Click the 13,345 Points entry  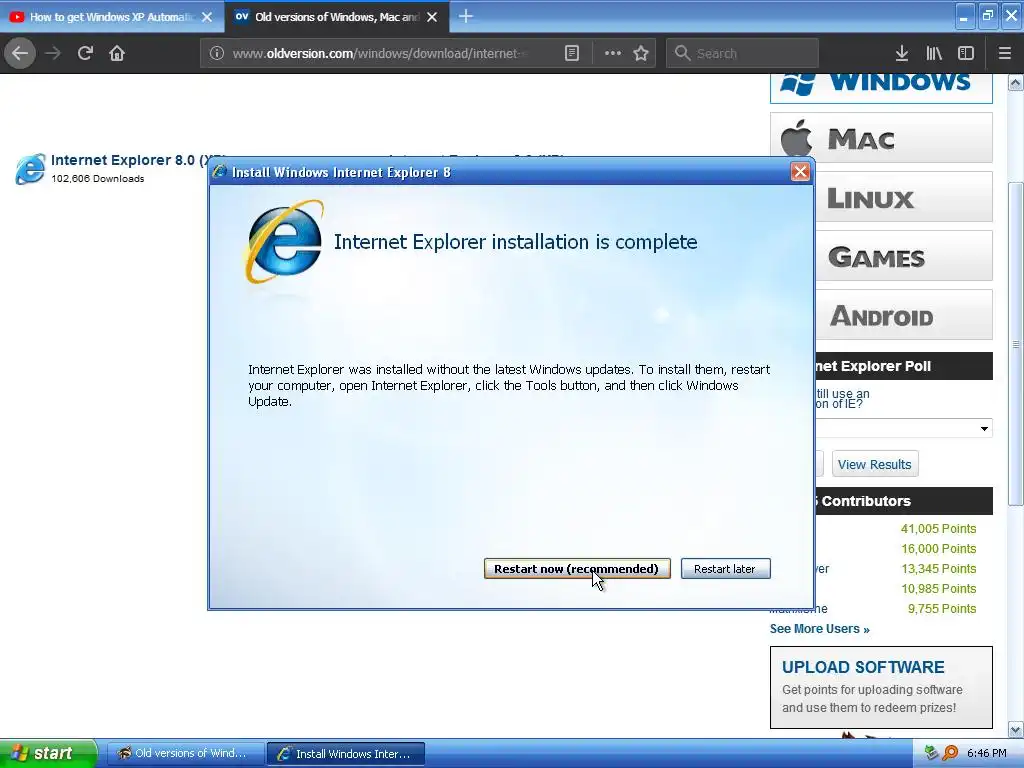click(938, 569)
